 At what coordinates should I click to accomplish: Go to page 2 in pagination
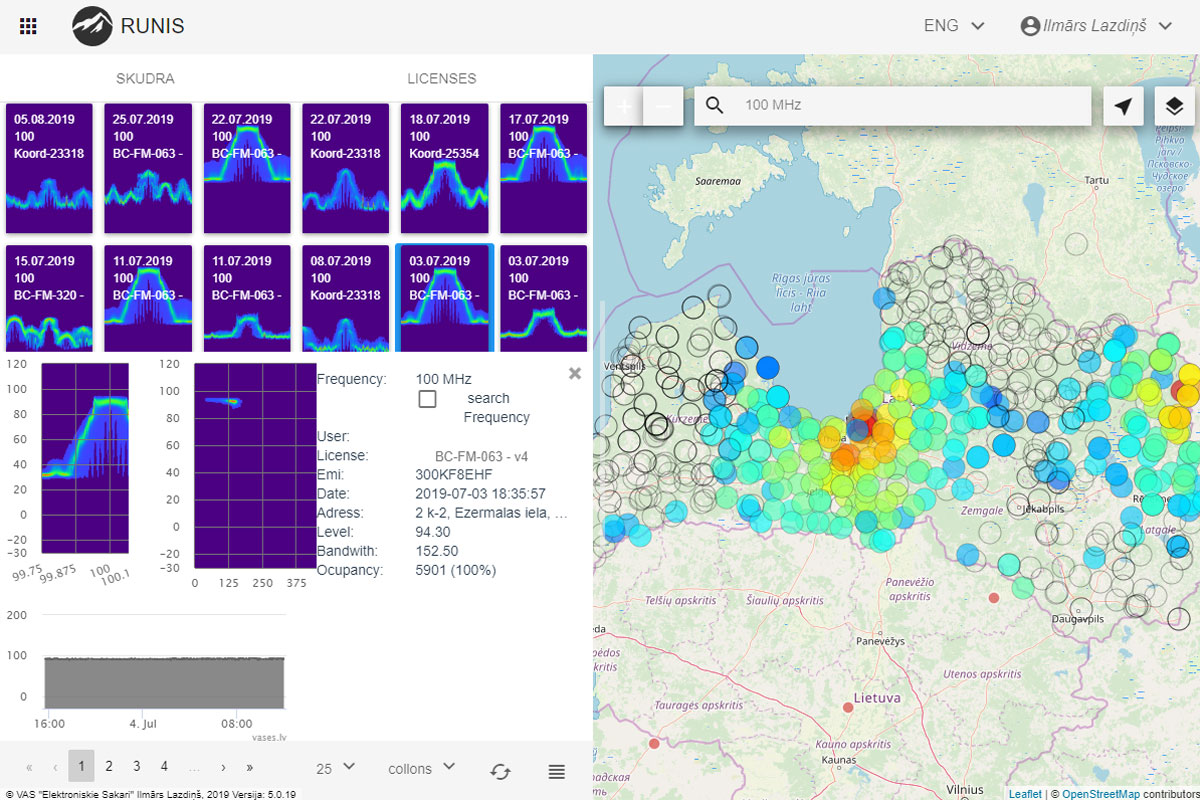tap(109, 767)
